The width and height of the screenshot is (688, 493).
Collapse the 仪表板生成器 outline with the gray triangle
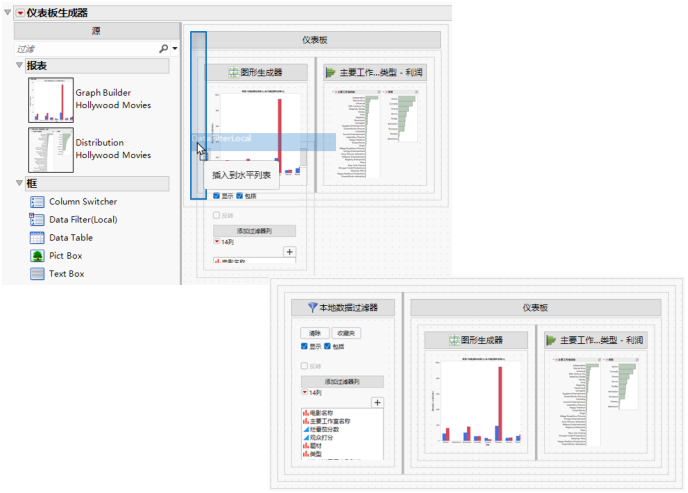click(7, 12)
